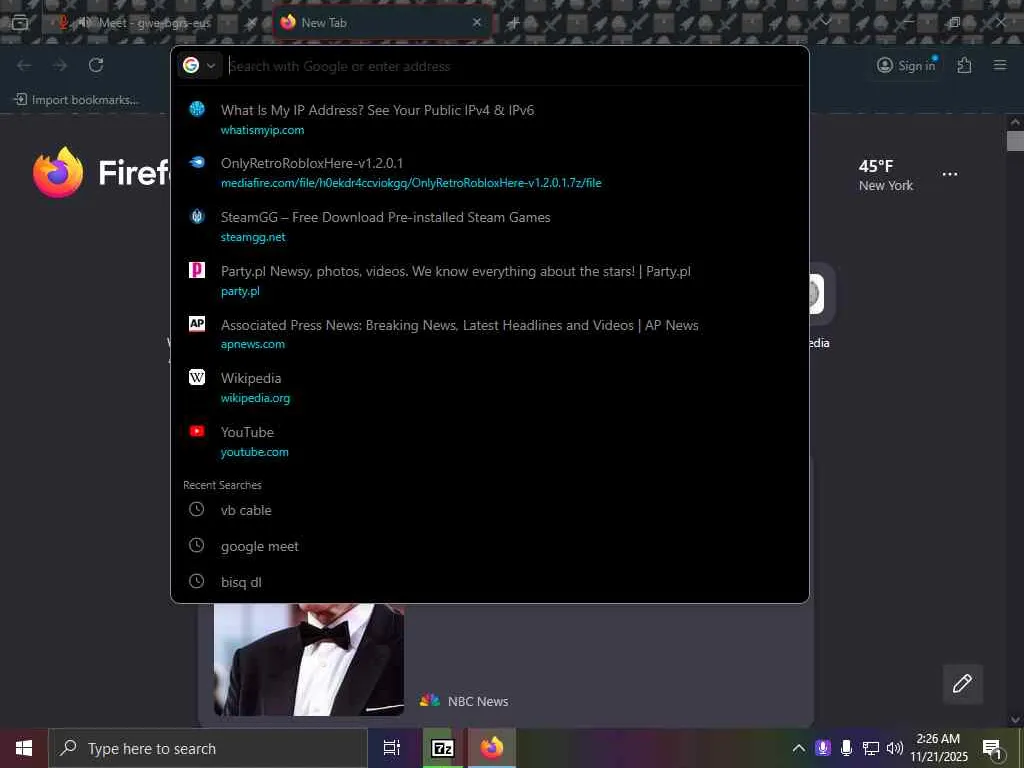Click Firefox icon in the taskbar

(492, 748)
